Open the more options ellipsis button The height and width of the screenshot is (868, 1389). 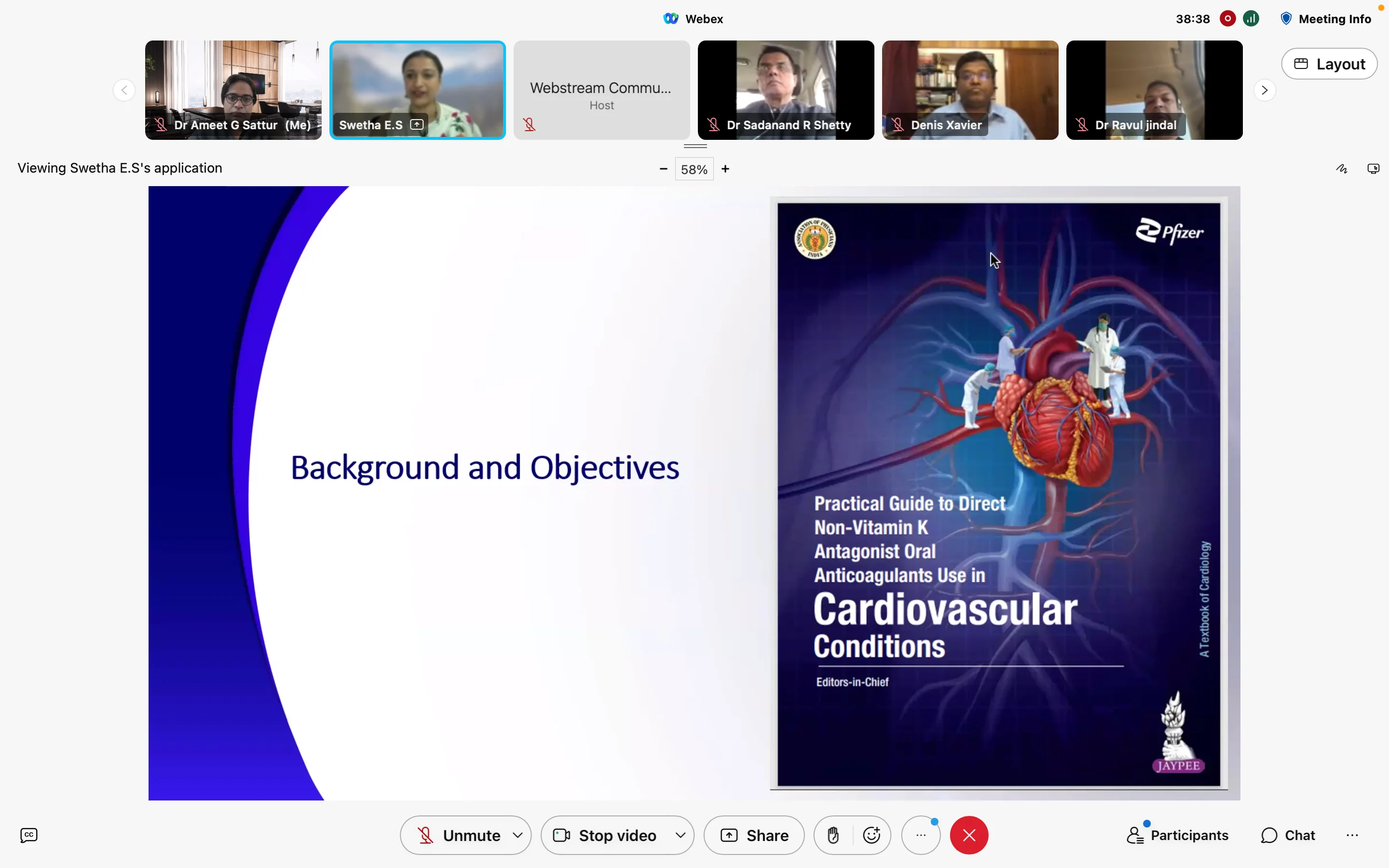[921, 835]
